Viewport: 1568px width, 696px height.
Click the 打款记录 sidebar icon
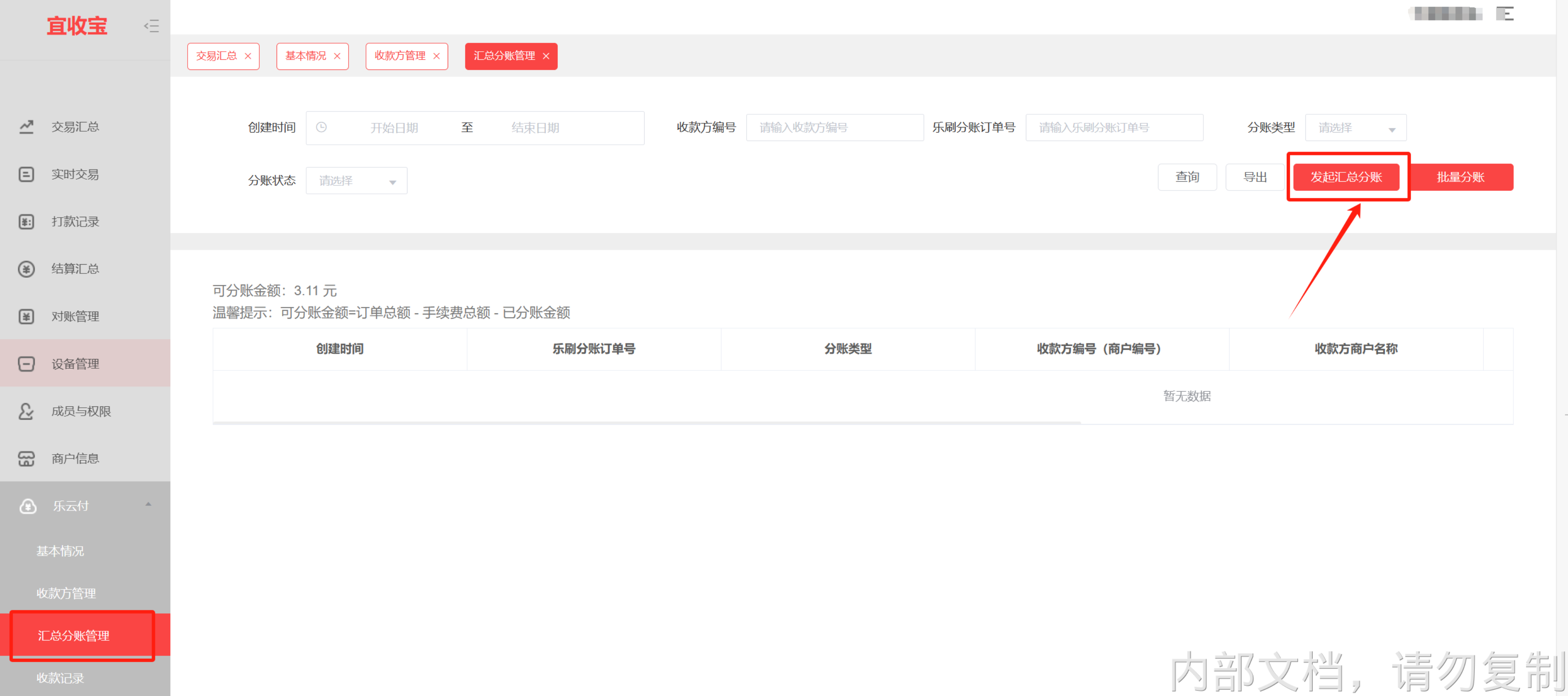[26, 221]
